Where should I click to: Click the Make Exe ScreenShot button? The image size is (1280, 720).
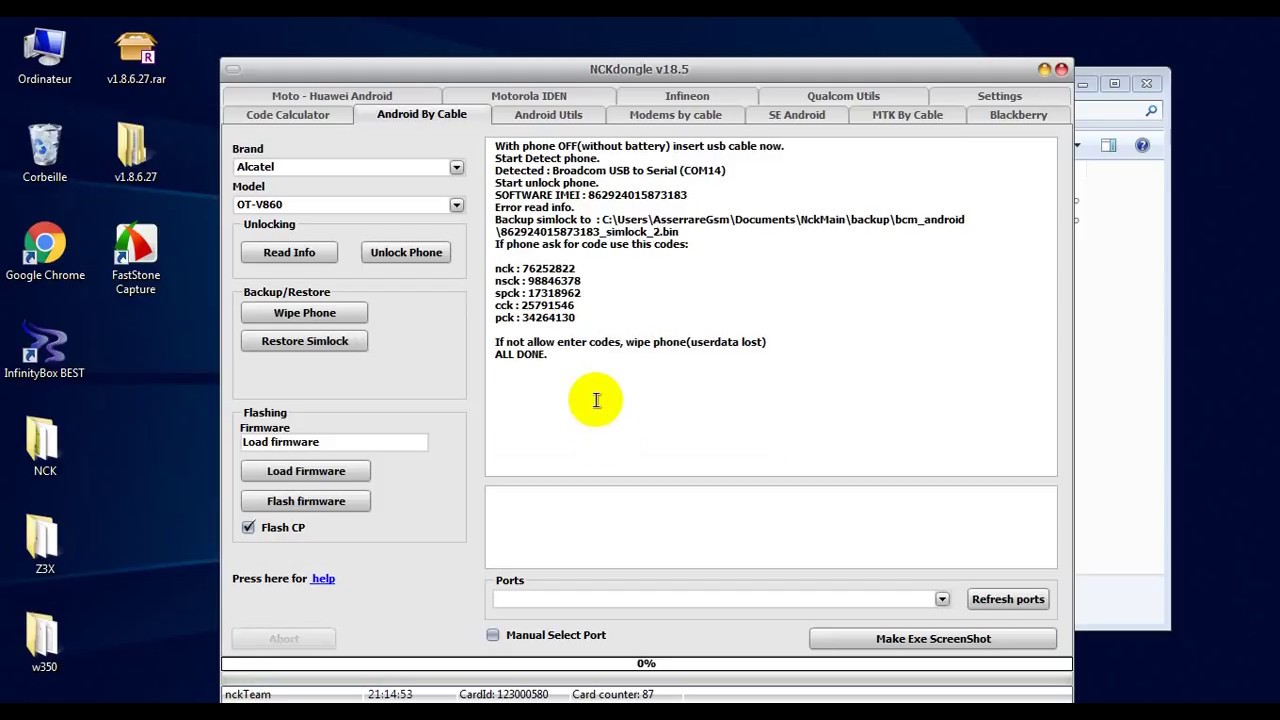pyautogui.click(x=933, y=639)
